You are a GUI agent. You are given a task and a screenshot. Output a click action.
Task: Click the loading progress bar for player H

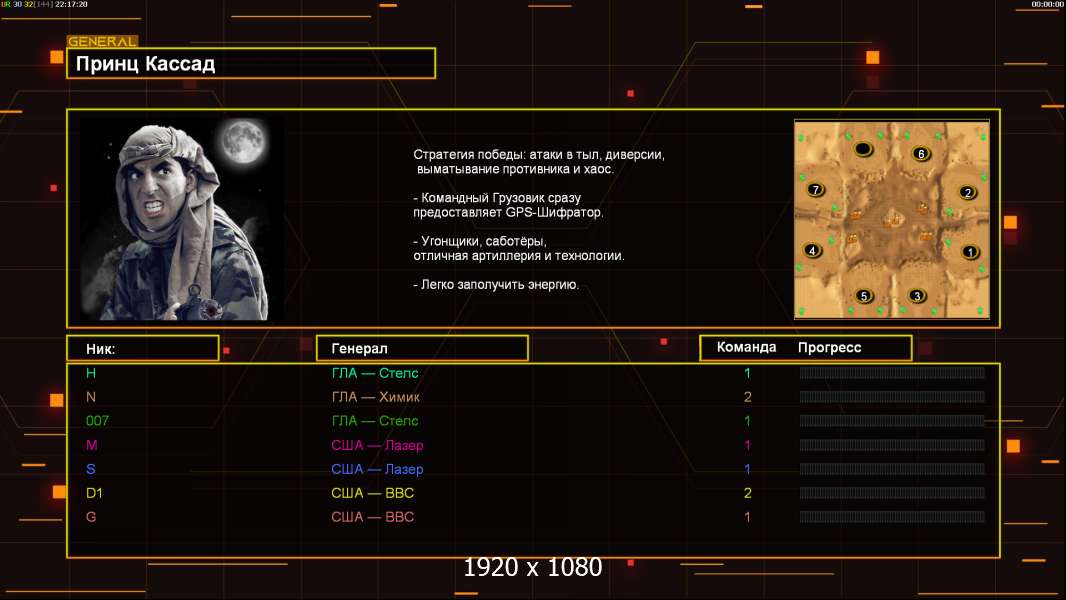click(892, 372)
